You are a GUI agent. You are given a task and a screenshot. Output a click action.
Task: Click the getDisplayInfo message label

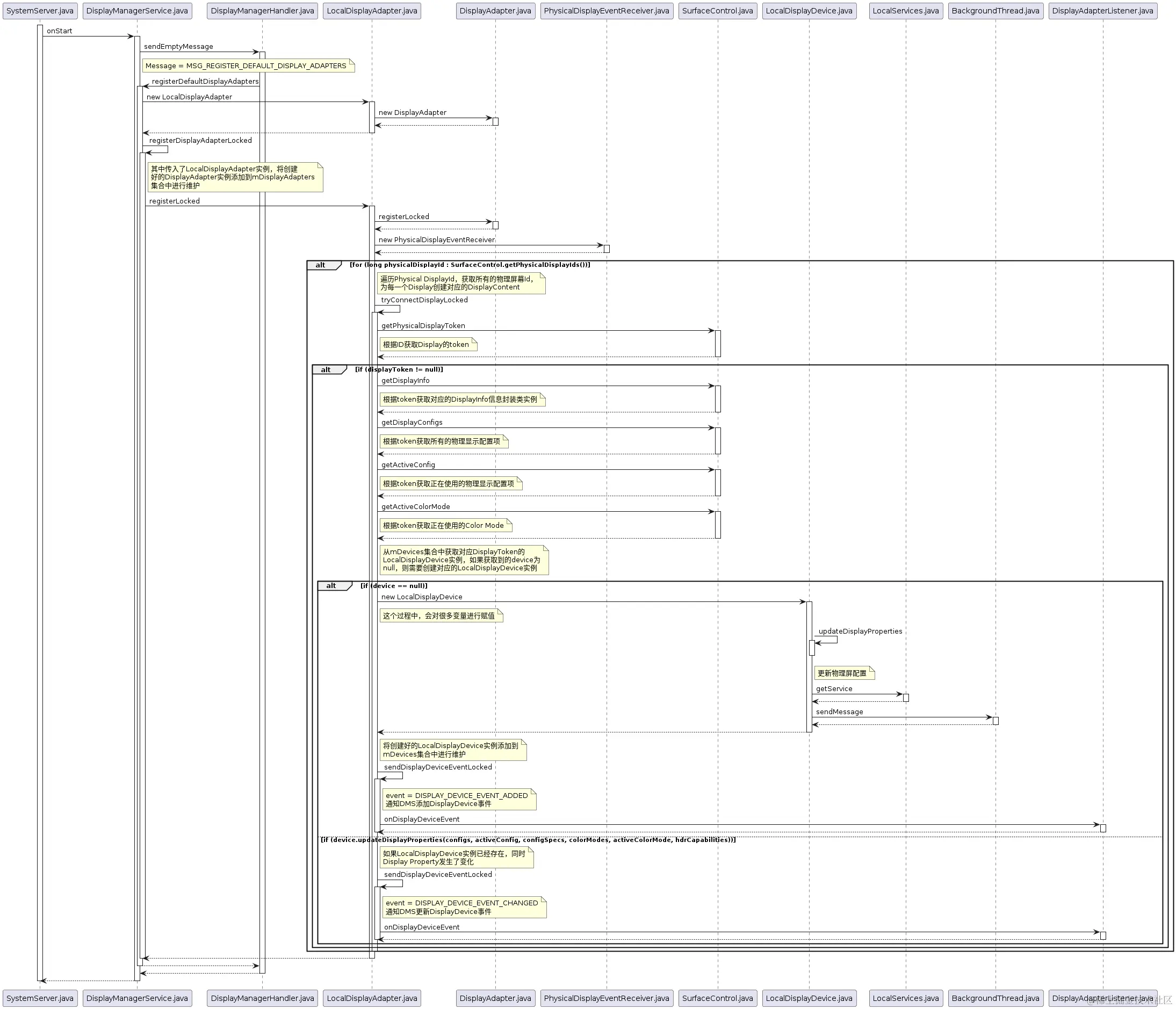(x=405, y=381)
